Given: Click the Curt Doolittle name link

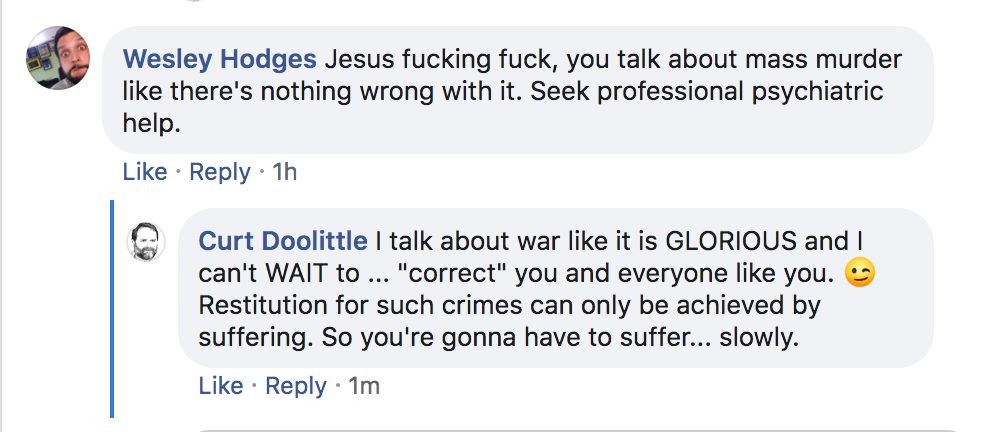Looking at the screenshot, I should click(x=283, y=241).
